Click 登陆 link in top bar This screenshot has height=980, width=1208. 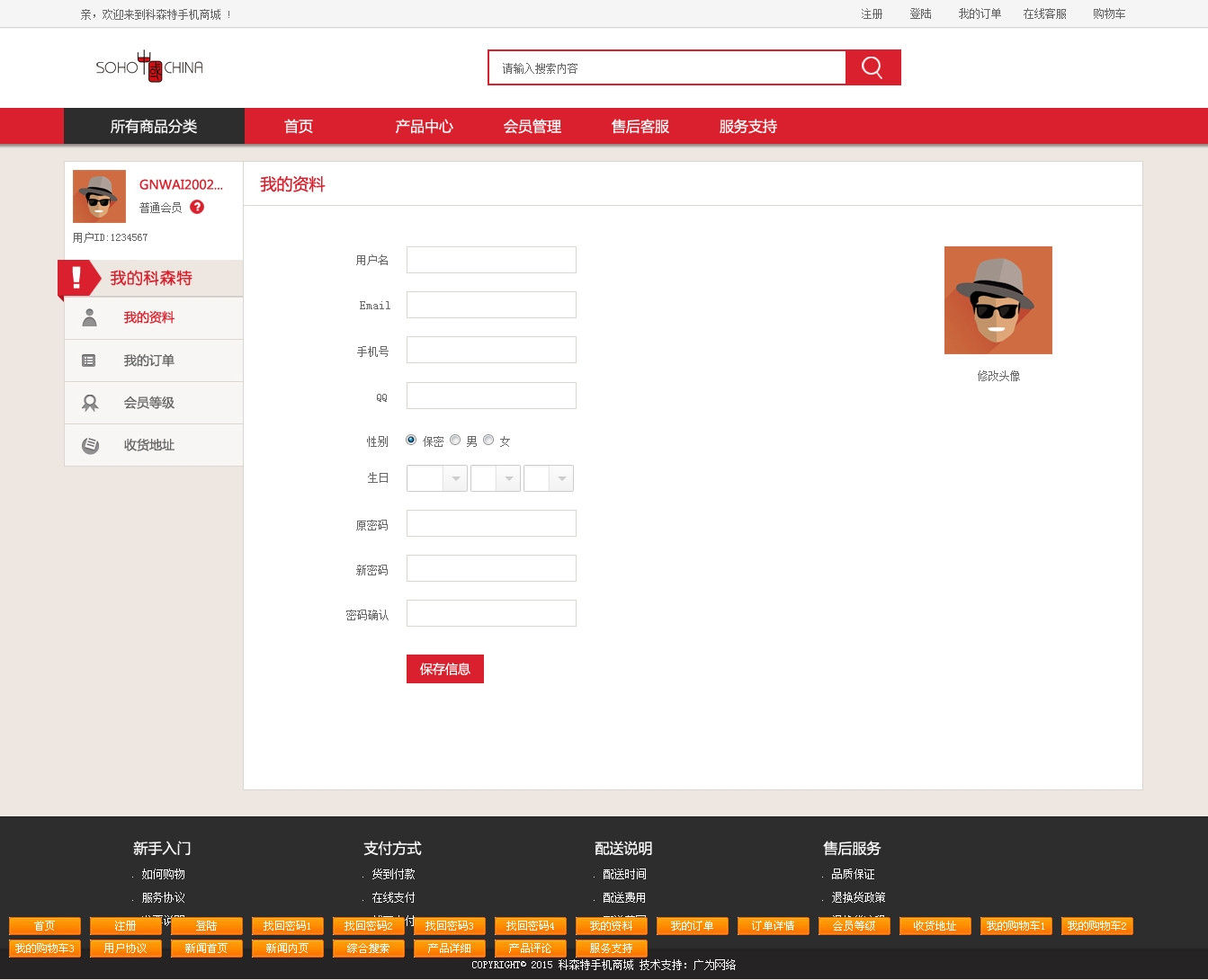[920, 13]
